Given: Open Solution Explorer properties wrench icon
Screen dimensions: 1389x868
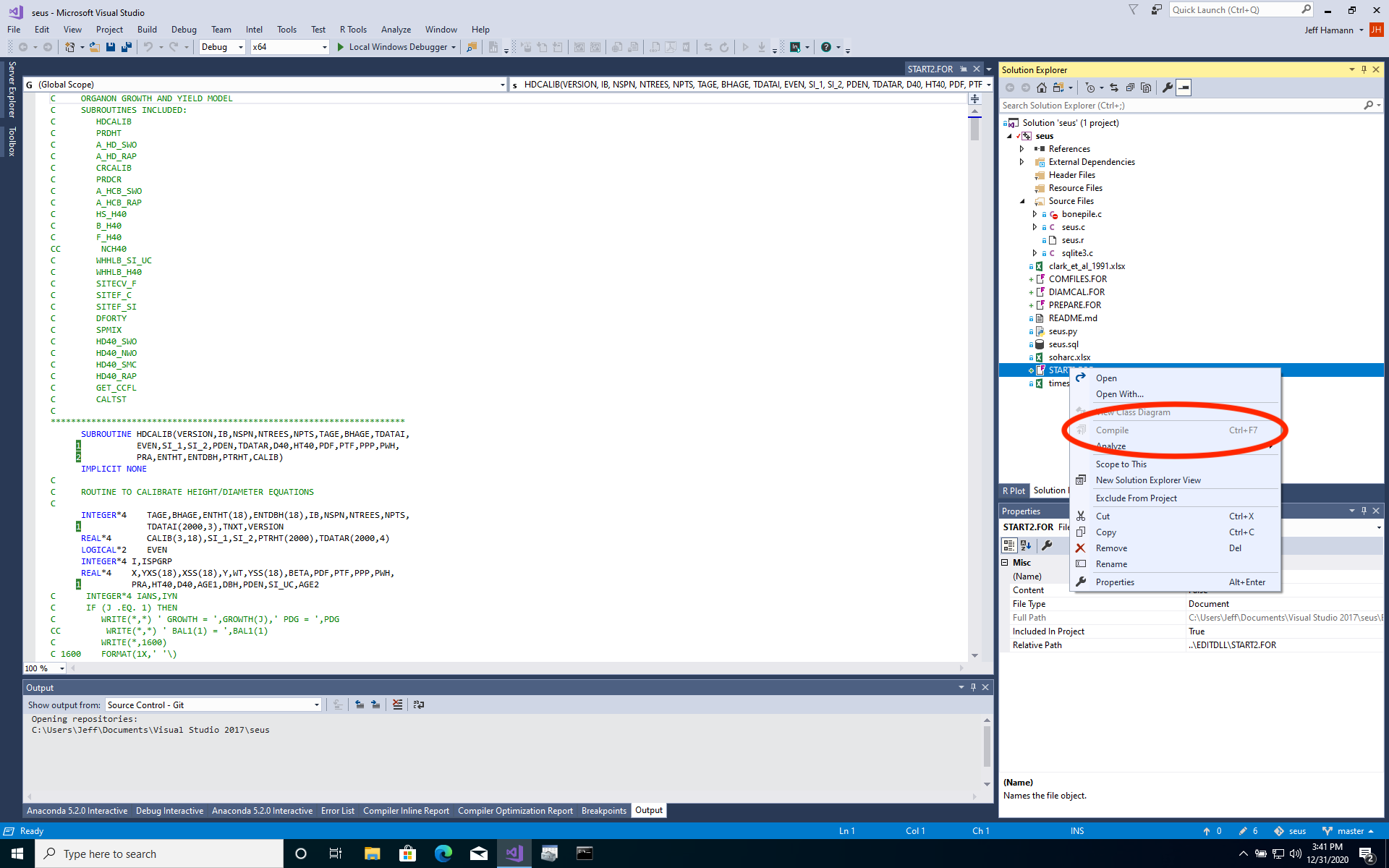Looking at the screenshot, I should tap(1167, 88).
